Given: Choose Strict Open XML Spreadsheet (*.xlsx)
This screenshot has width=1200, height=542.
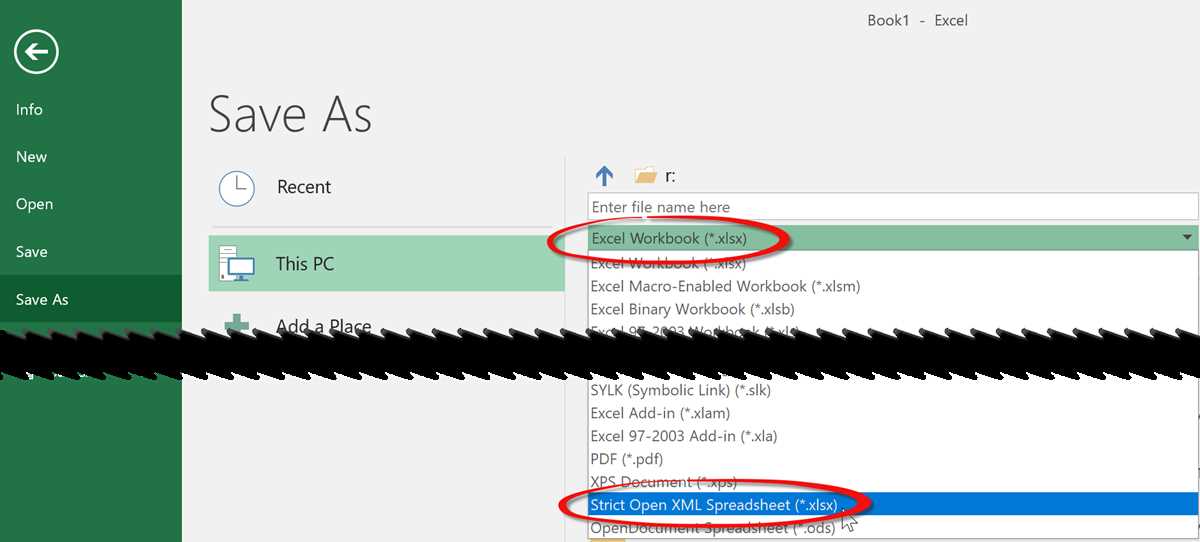Looking at the screenshot, I should tap(893, 505).
